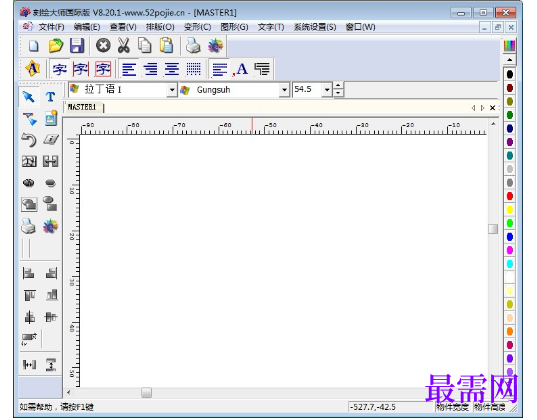Select the arrow pointer tool
This screenshot has width=537, height=420.
point(29,97)
